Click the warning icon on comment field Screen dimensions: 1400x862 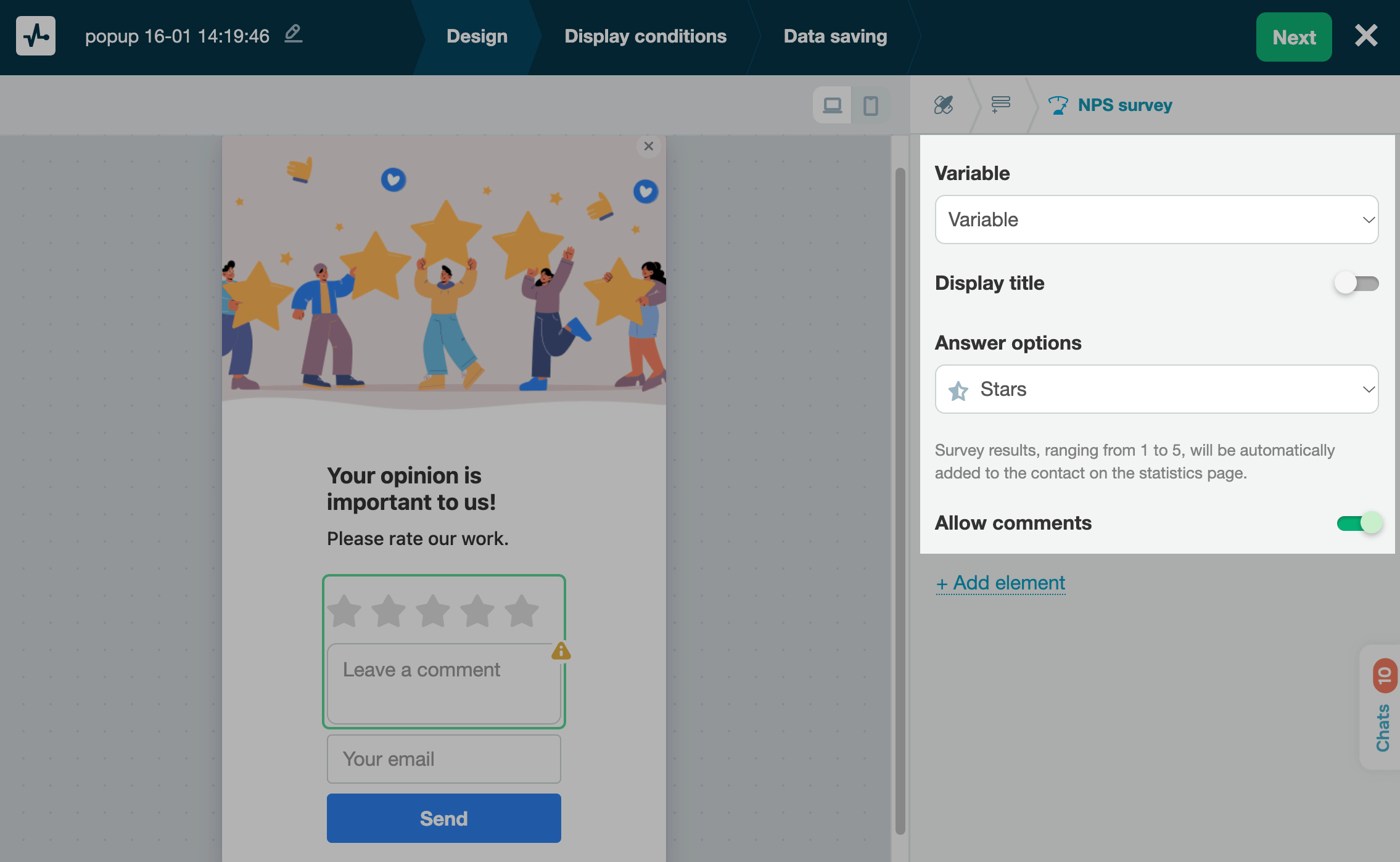point(561,651)
